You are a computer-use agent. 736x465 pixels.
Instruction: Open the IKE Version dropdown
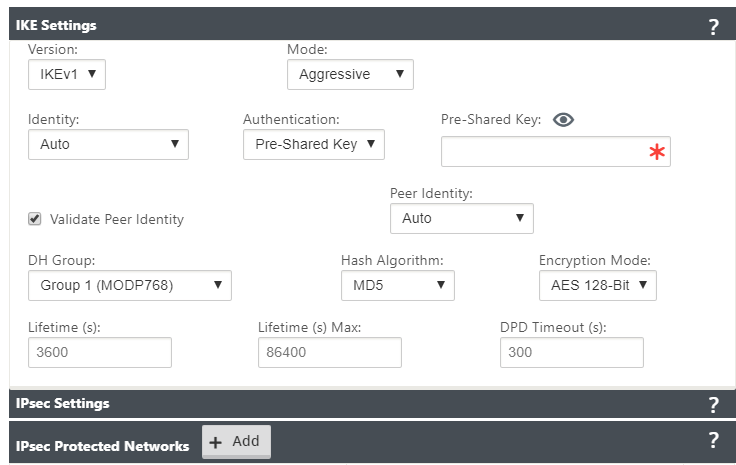[67, 74]
